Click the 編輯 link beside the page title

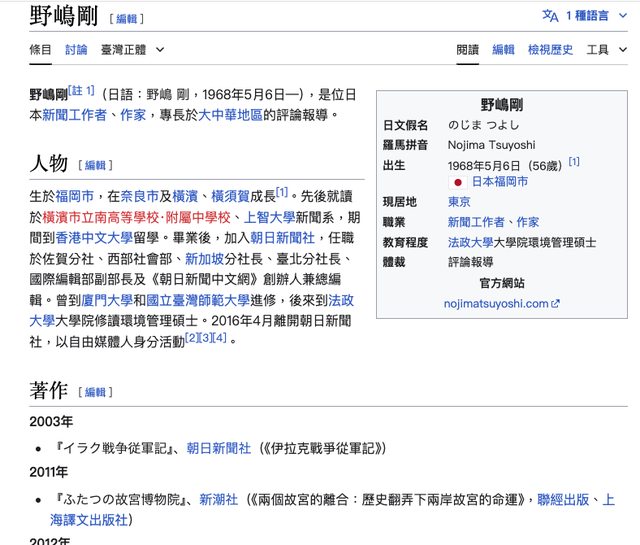coord(128,18)
